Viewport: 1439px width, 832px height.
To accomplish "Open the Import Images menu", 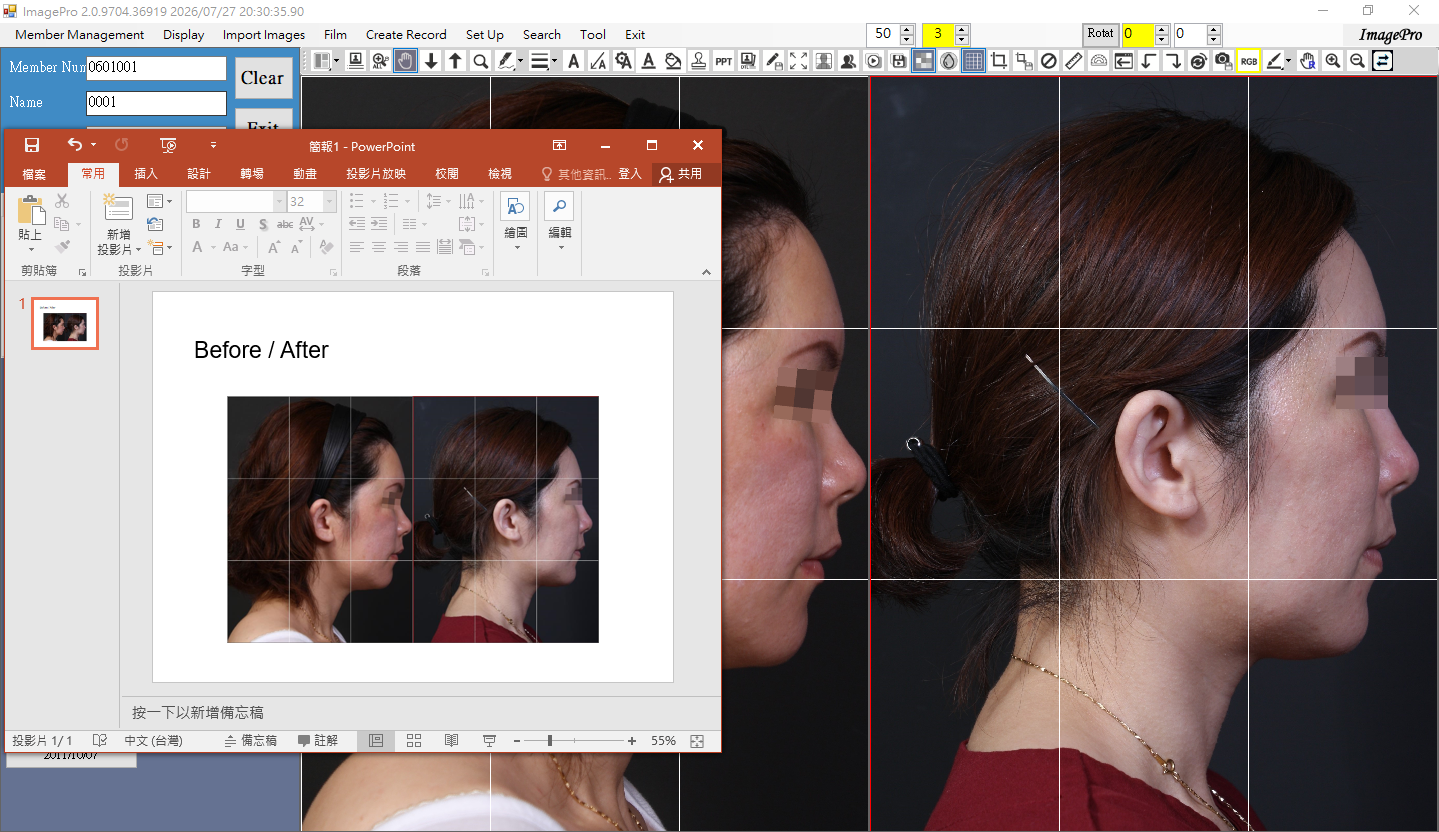I will point(264,34).
